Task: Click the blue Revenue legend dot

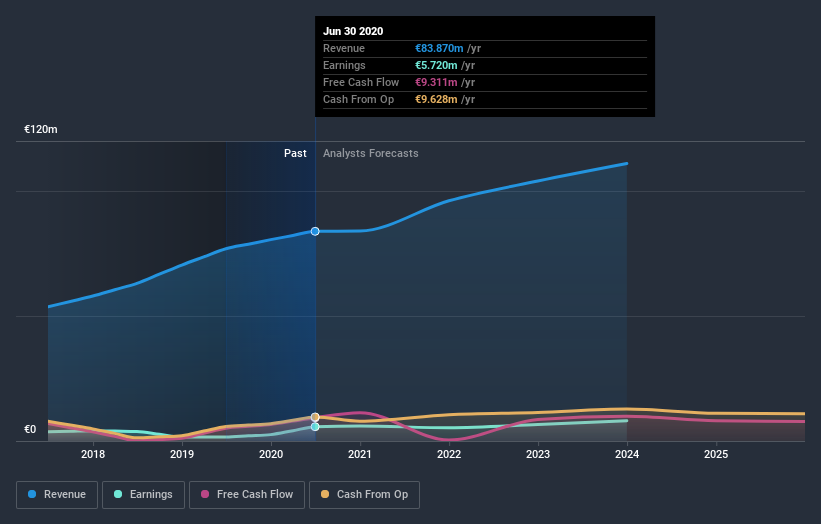Action: pyautogui.click(x=32, y=494)
